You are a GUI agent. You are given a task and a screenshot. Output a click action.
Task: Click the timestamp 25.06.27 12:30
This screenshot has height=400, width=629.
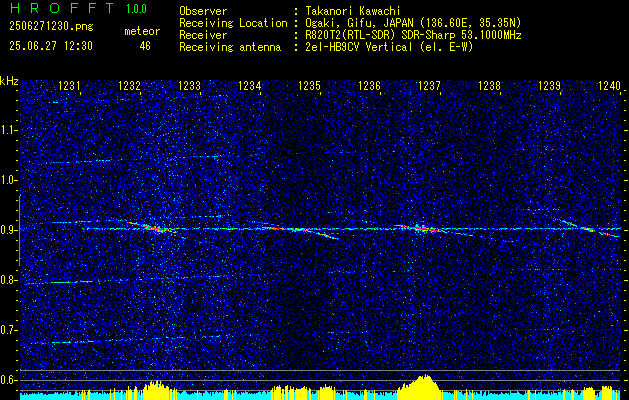tap(51, 46)
